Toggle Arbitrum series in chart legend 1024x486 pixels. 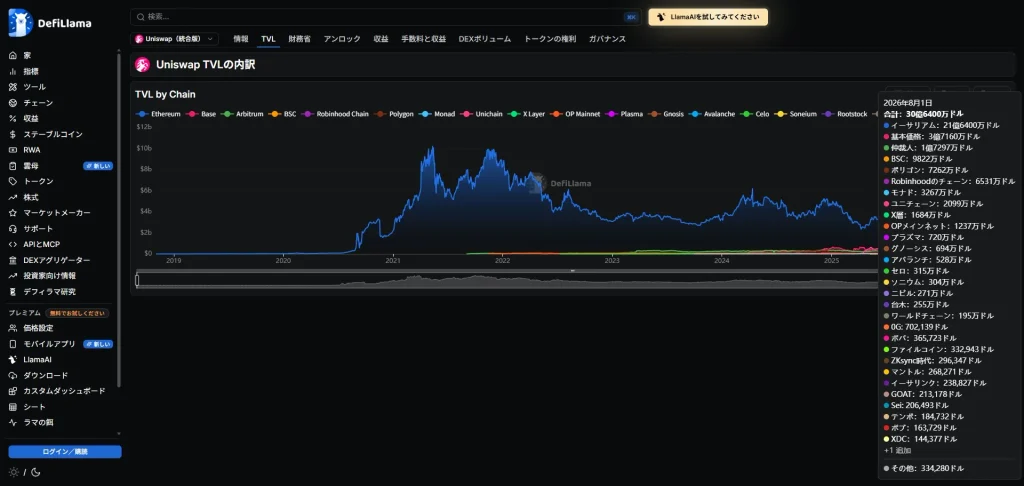point(242,114)
